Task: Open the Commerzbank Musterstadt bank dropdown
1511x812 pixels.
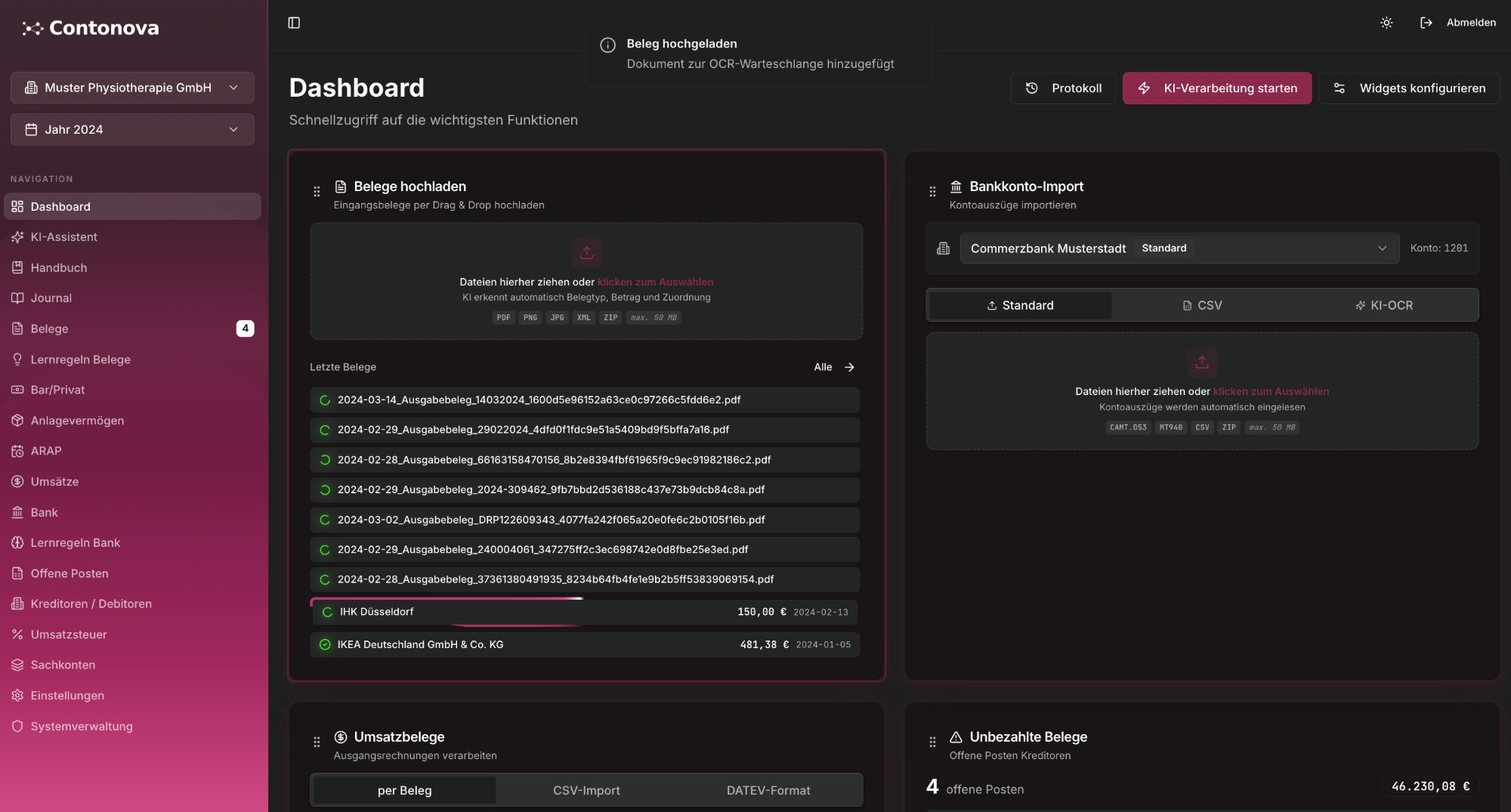Action: tap(1179, 248)
